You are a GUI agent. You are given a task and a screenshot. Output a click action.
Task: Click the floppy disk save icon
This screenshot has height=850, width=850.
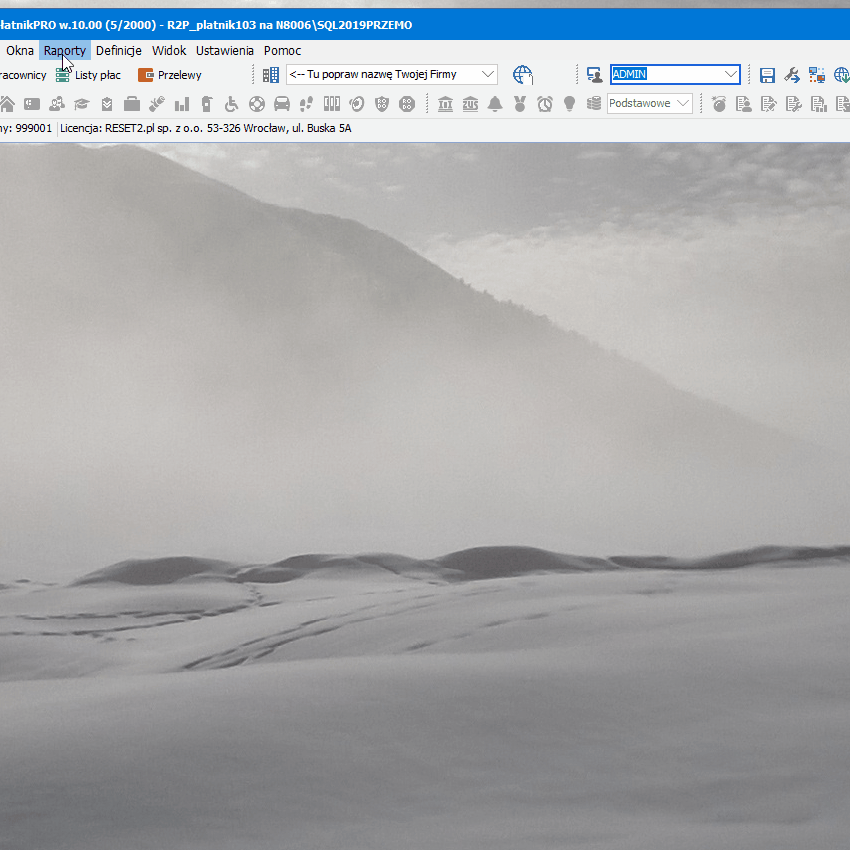[x=767, y=75]
